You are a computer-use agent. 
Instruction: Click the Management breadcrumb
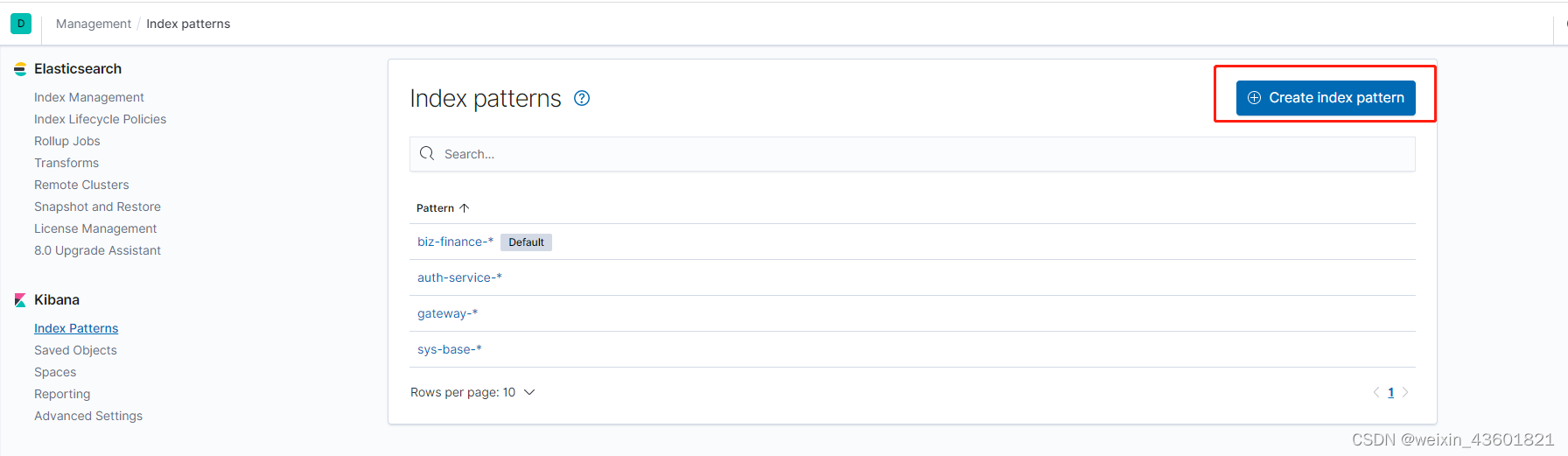pos(94,24)
